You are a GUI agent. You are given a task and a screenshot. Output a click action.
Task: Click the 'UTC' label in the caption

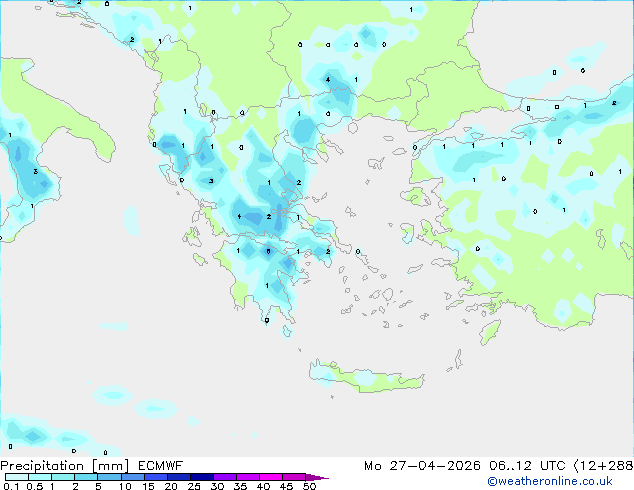point(552,466)
